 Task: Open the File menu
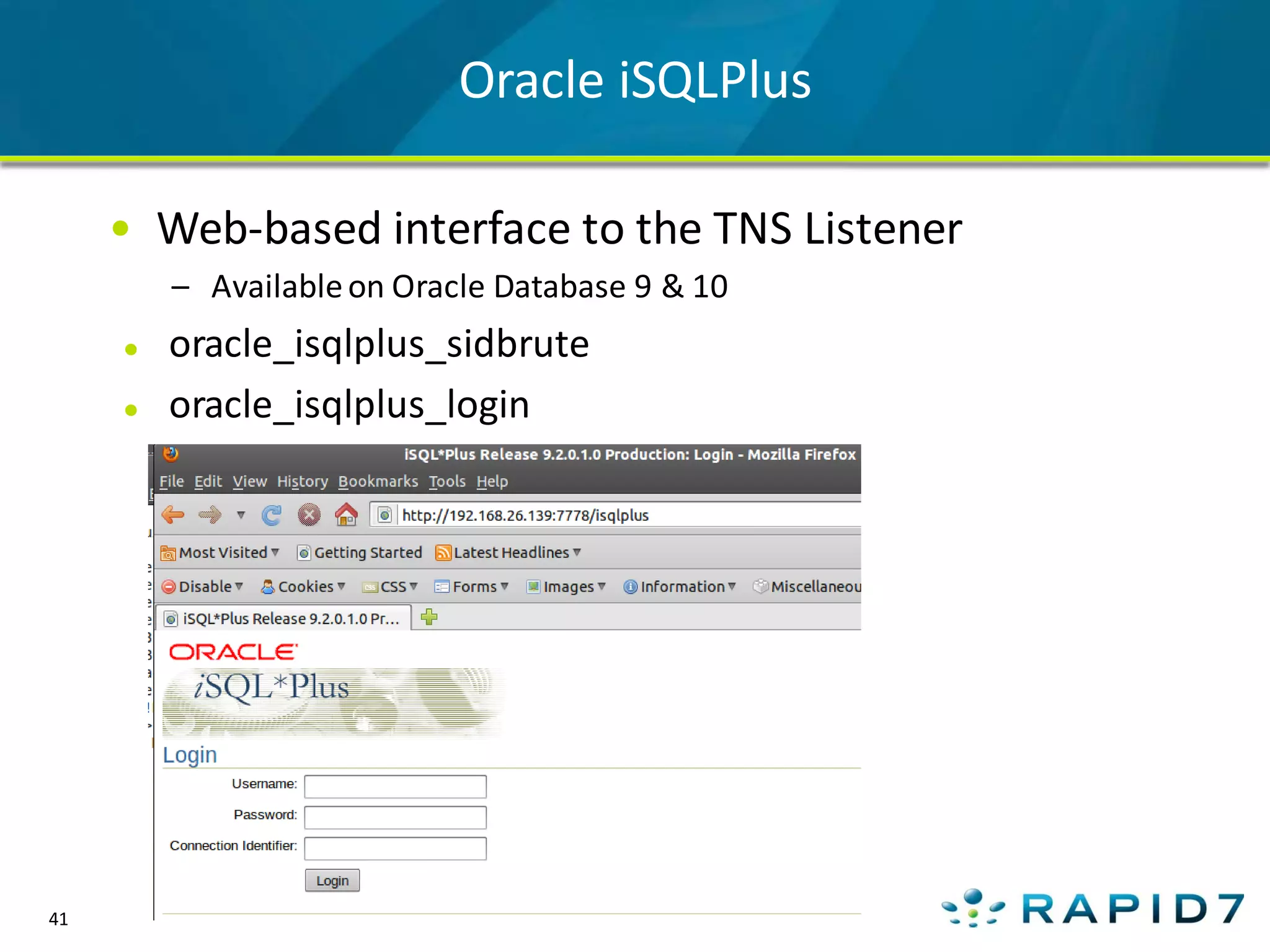click(x=172, y=482)
